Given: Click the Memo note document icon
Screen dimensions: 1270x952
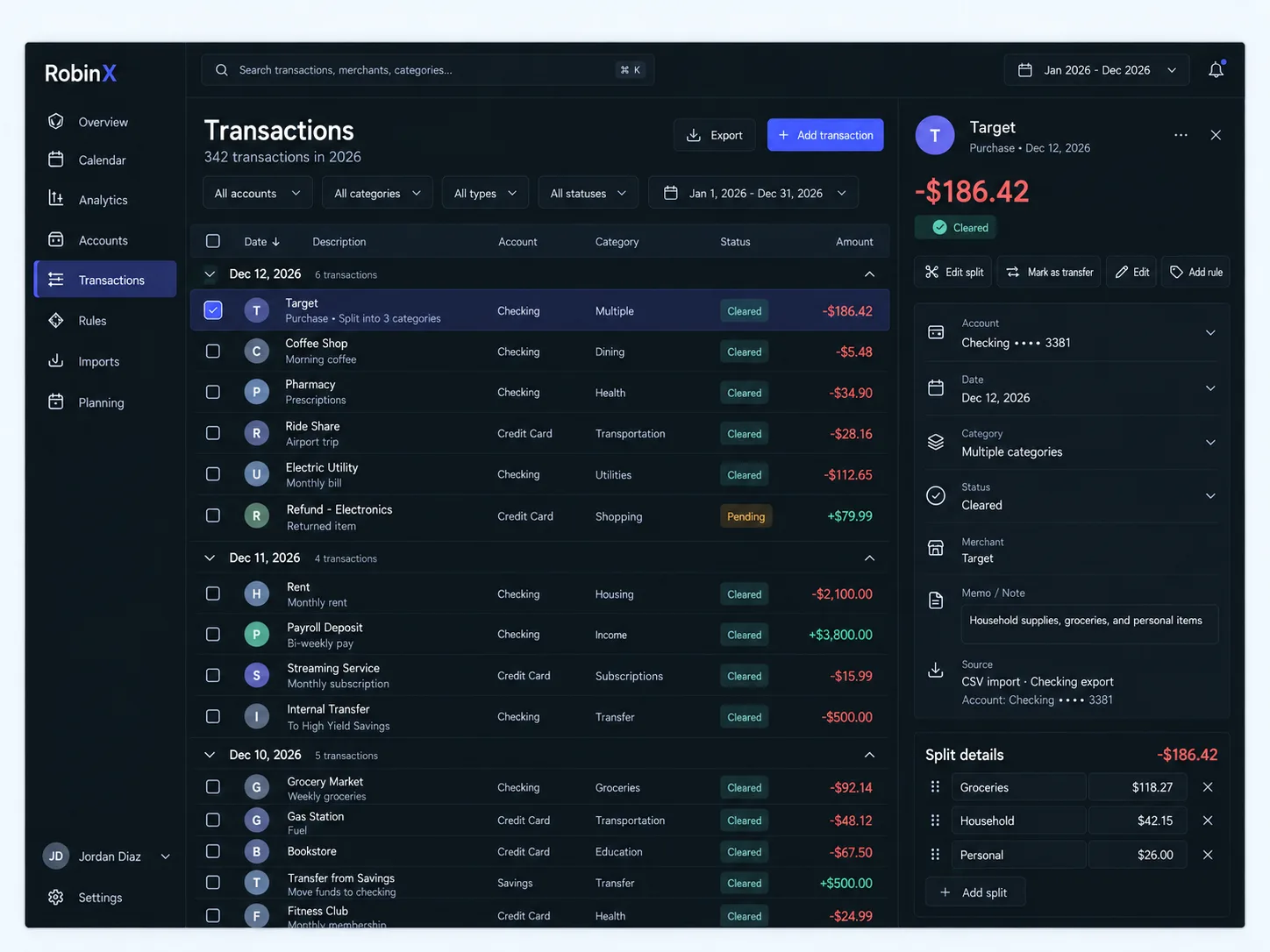Looking at the screenshot, I should [936, 600].
